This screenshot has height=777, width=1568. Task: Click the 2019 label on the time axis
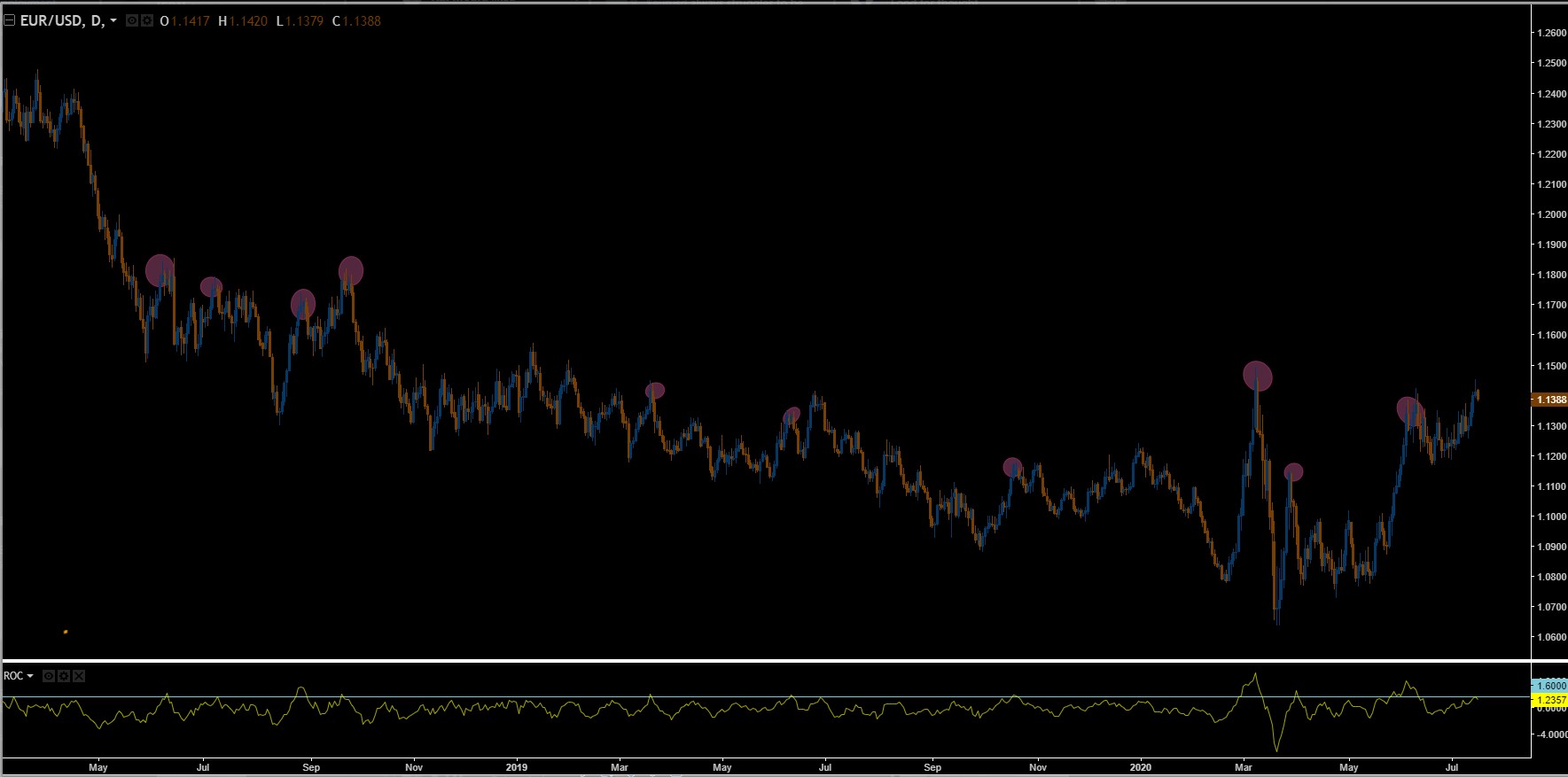(x=517, y=767)
